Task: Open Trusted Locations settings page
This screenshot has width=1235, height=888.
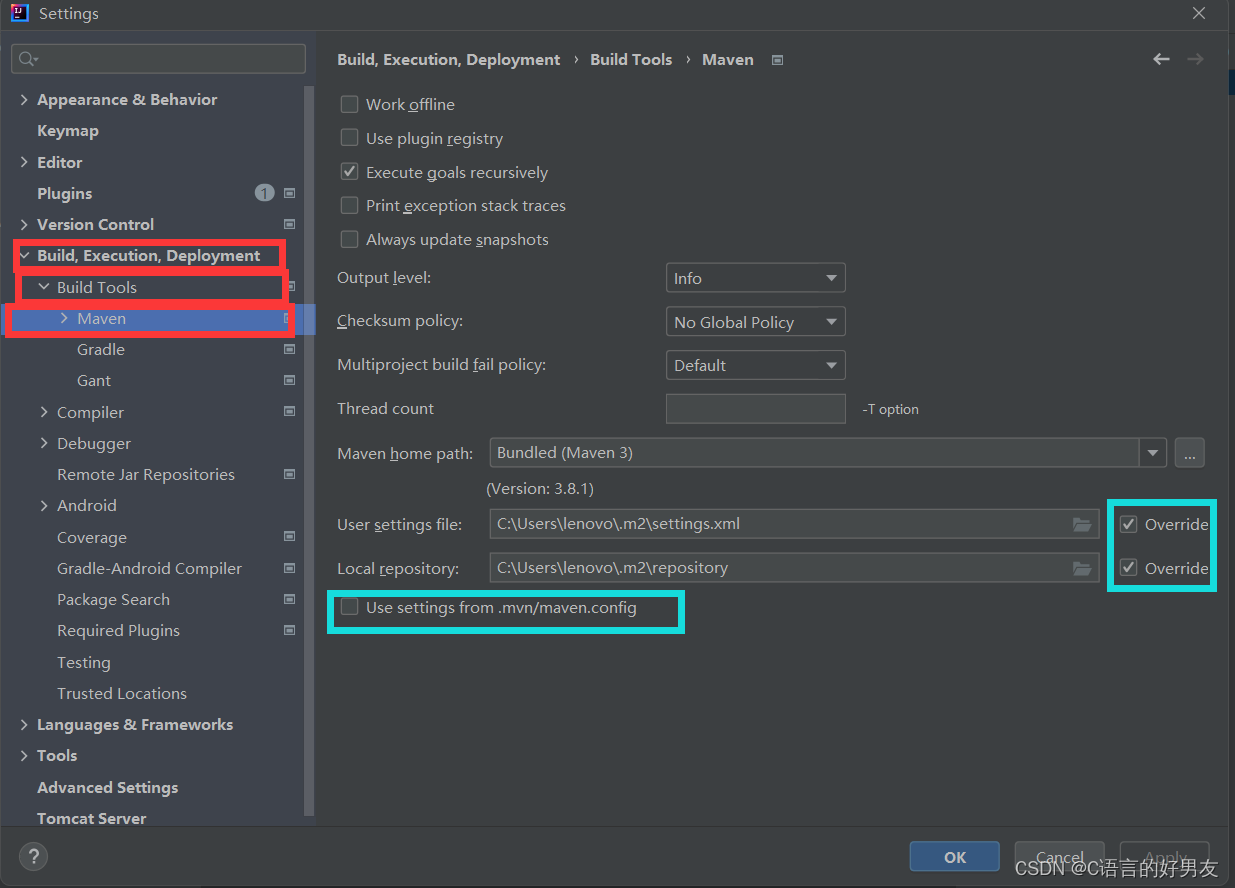Action: point(122,693)
